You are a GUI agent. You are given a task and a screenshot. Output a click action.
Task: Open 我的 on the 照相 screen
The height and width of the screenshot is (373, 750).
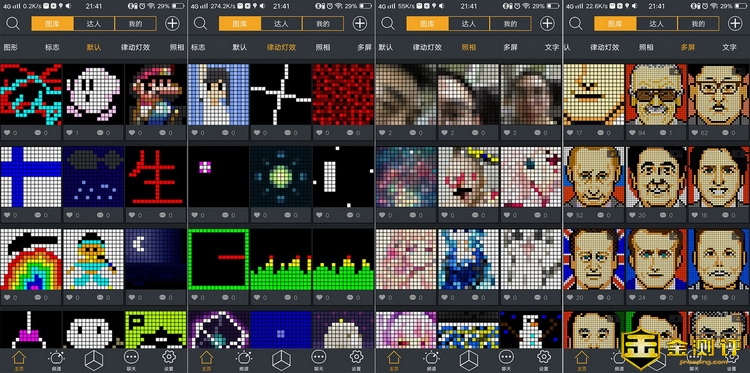[510, 23]
